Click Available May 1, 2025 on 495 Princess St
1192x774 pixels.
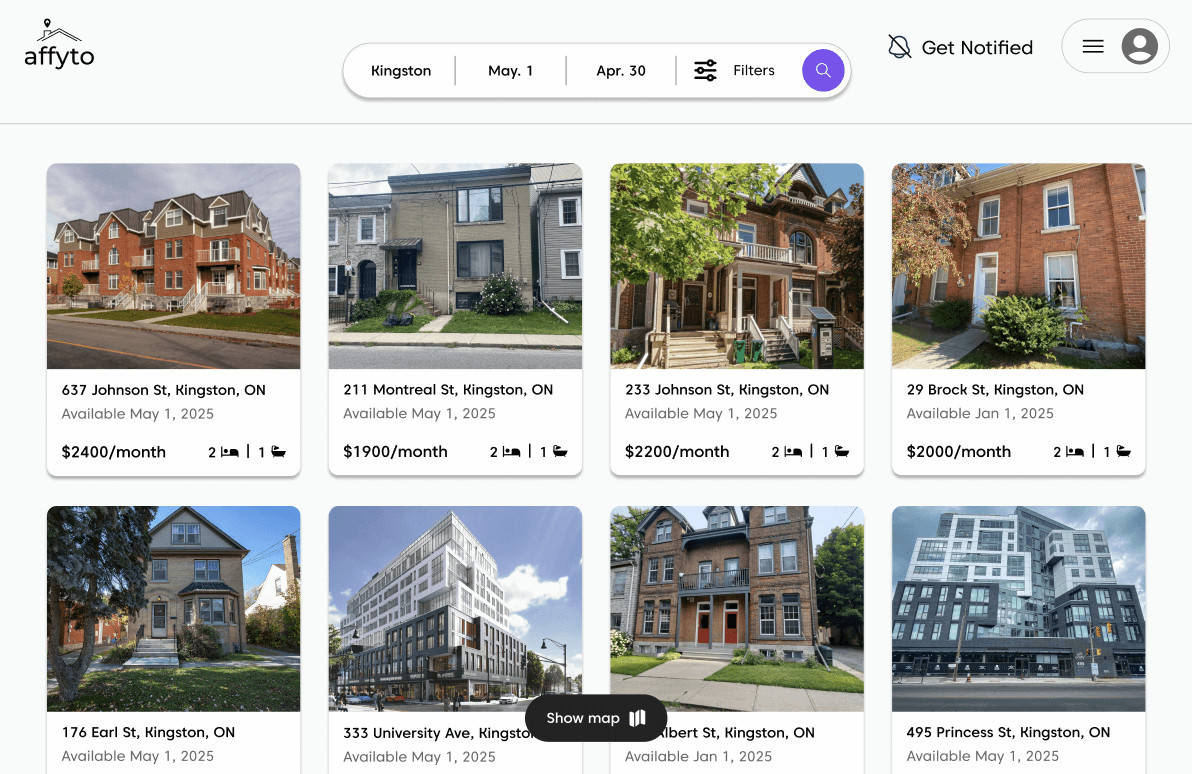point(982,756)
